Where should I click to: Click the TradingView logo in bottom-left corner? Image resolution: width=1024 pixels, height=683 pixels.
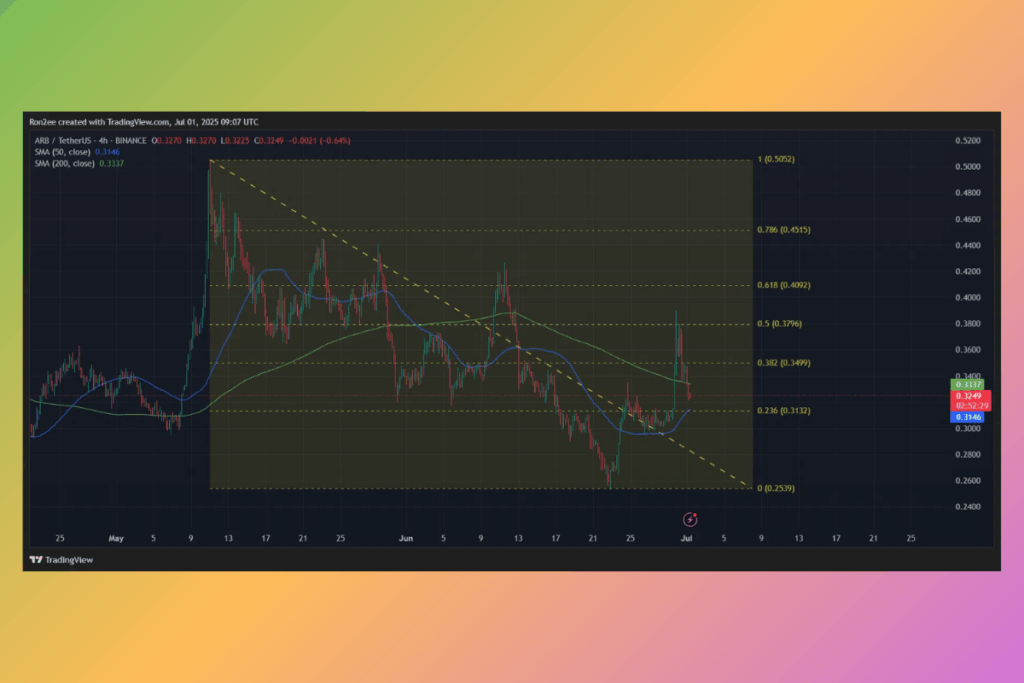tap(61, 560)
